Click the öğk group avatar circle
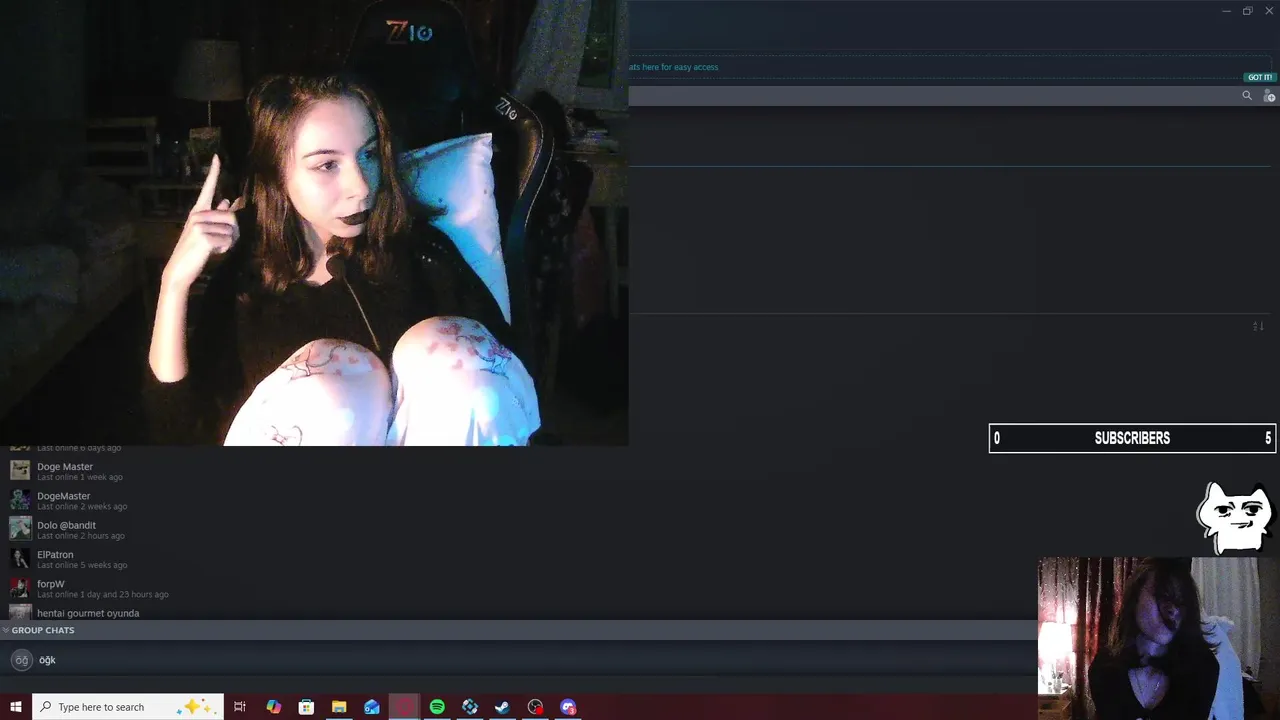The width and height of the screenshot is (1280, 720). pos(22,660)
